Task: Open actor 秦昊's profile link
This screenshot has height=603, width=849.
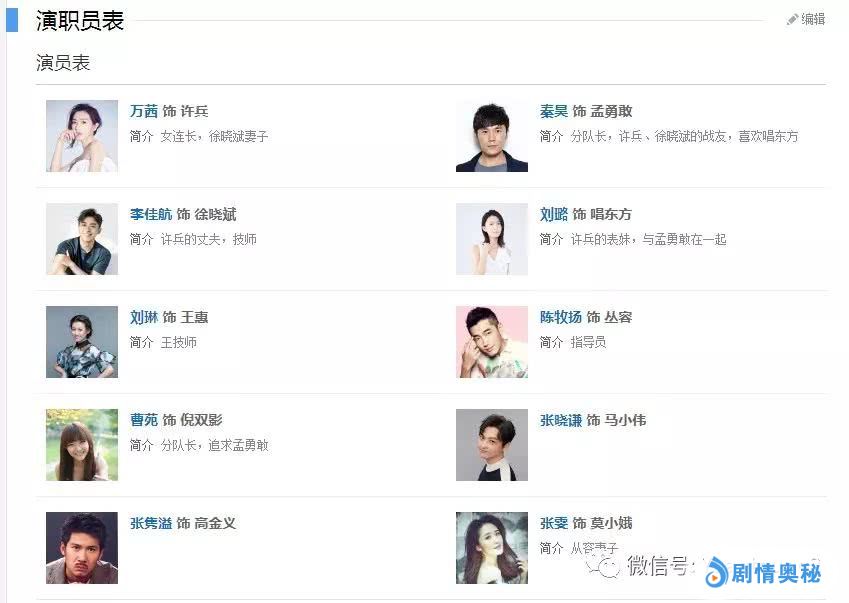Action: coord(554,111)
